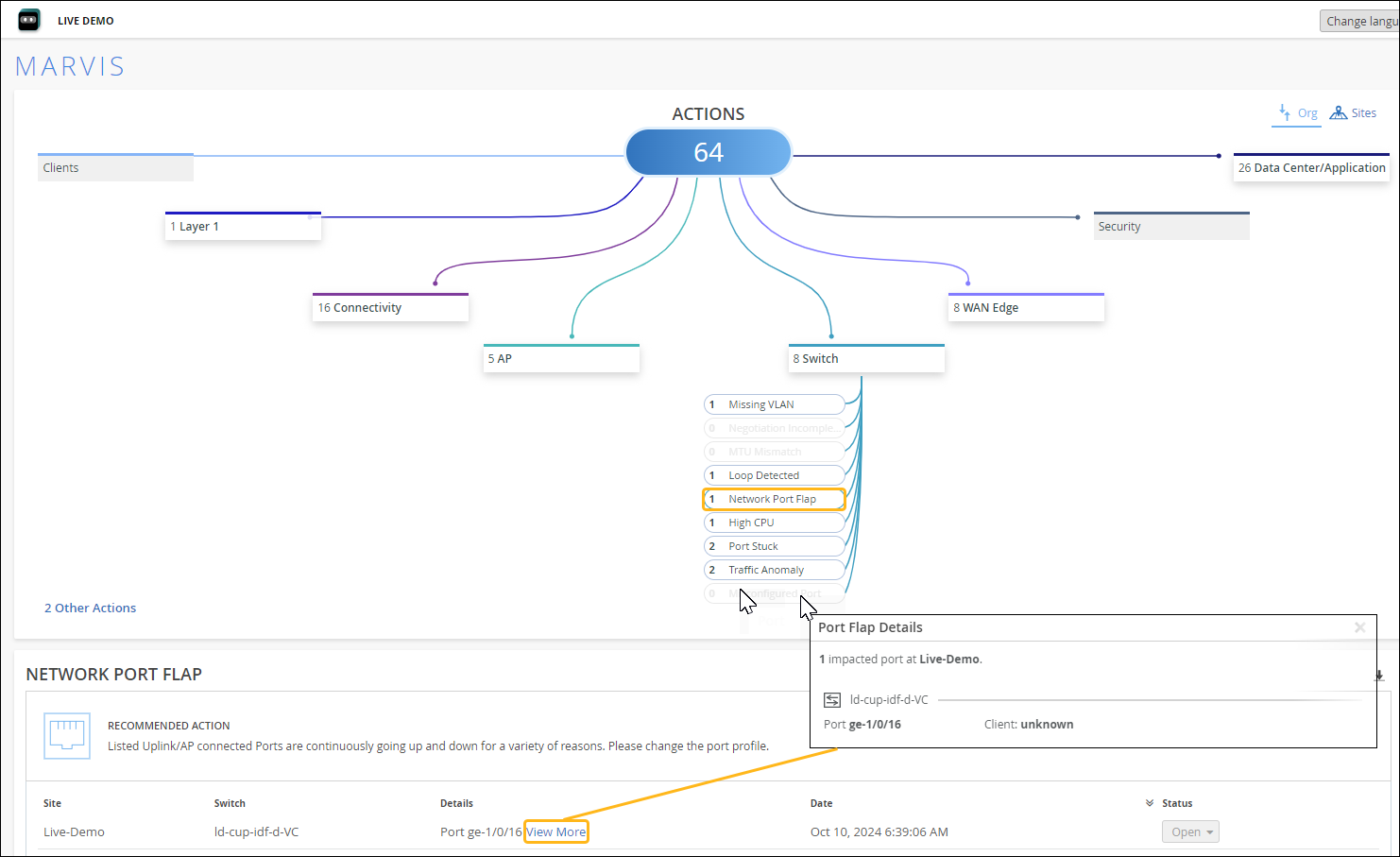Click the ethernet port recommended action icon
This screenshot has width=1400, height=857.
[67, 736]
